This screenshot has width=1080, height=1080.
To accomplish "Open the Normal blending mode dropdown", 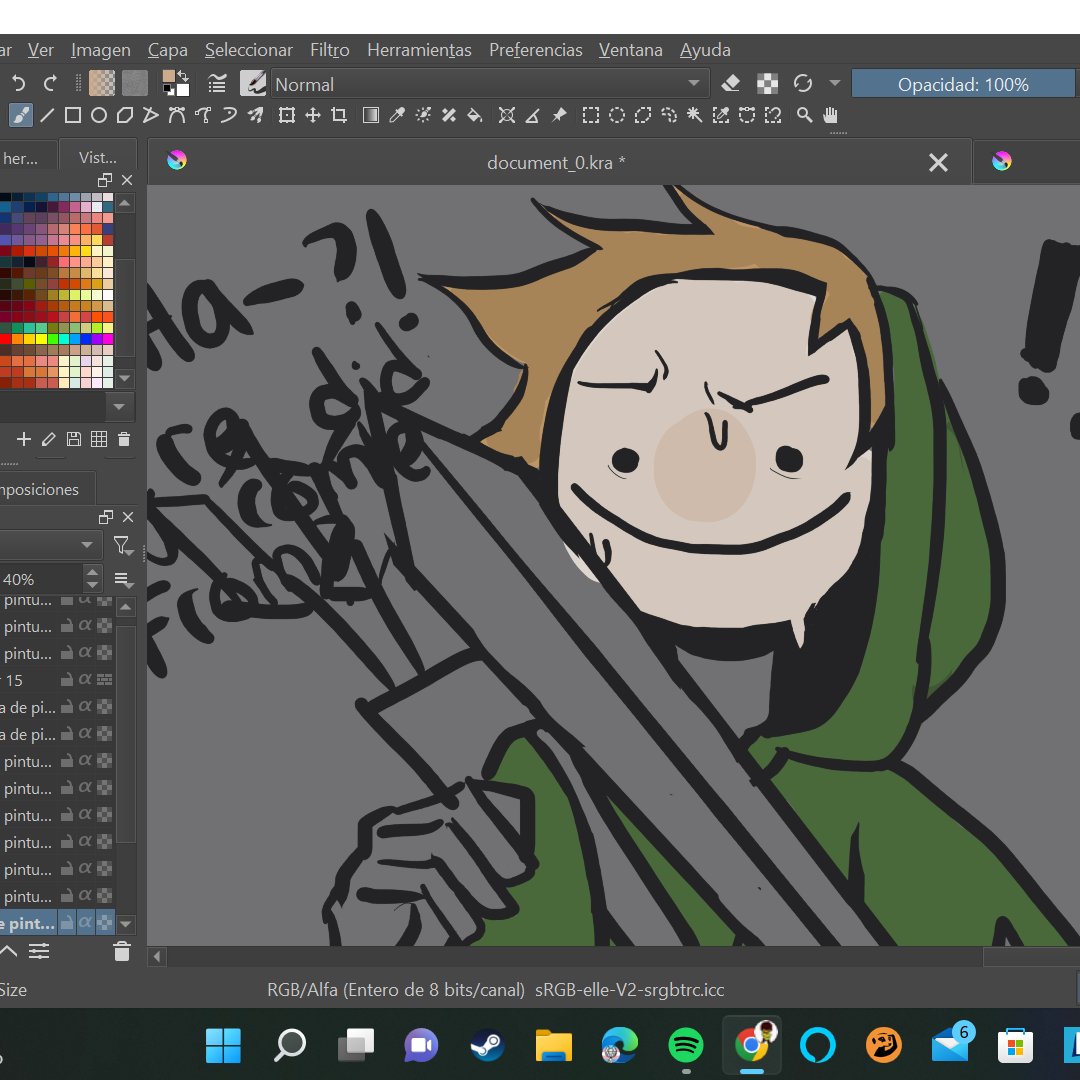I will 490,84.
